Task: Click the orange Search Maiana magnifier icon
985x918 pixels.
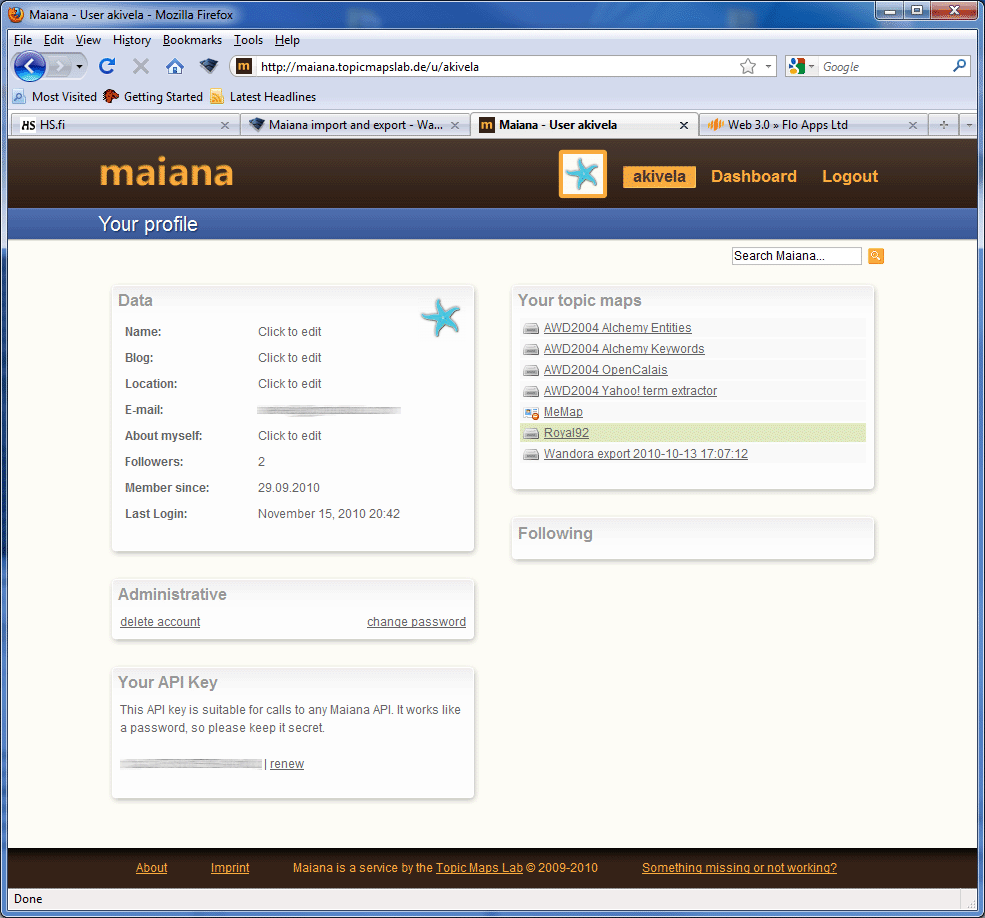Action: tap(875, 255)
